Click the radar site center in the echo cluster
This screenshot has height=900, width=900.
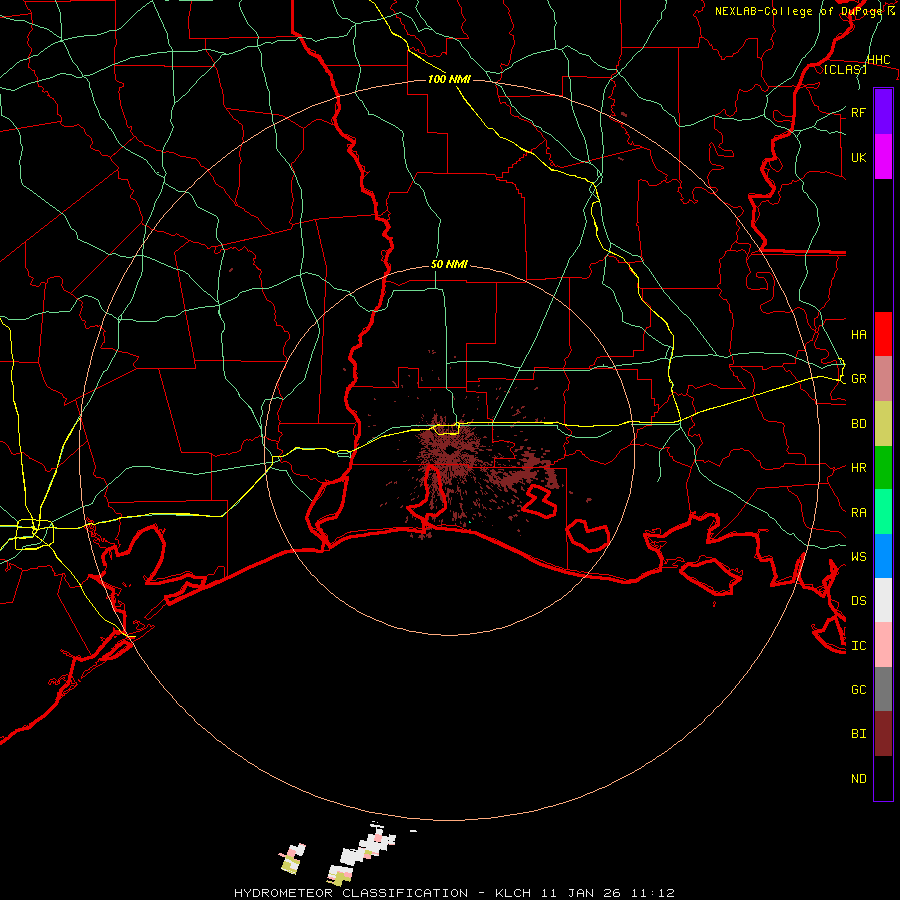(449, 451)
